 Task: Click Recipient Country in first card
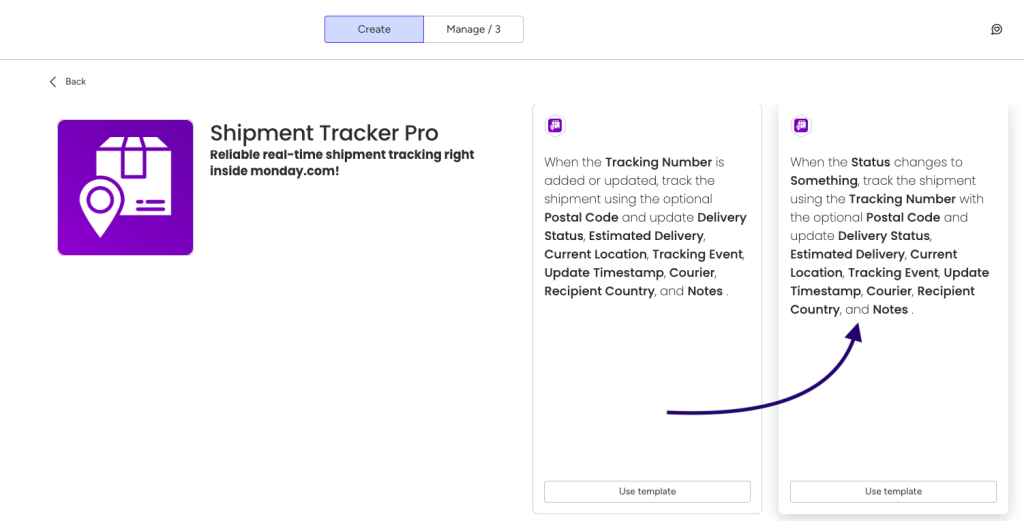(x=599, y=291)
